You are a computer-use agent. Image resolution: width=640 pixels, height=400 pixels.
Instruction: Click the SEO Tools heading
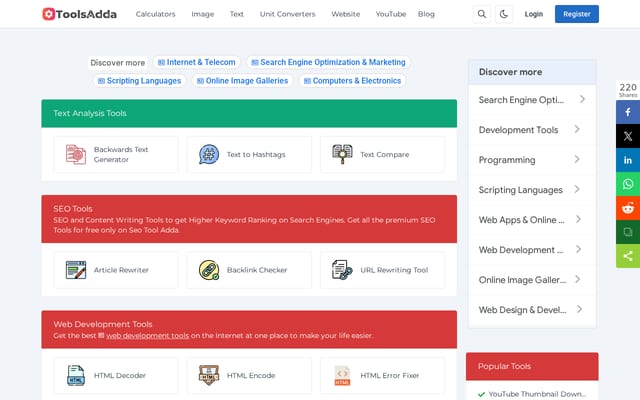coord(73,209)
